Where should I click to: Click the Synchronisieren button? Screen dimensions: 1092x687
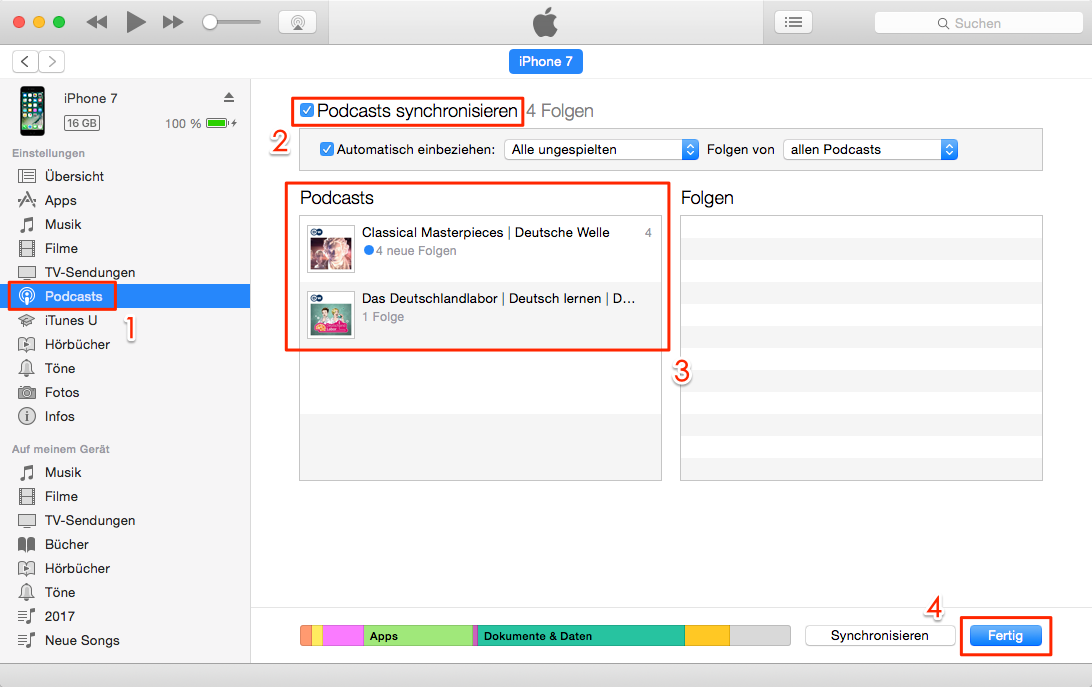(x=880, y=635)
